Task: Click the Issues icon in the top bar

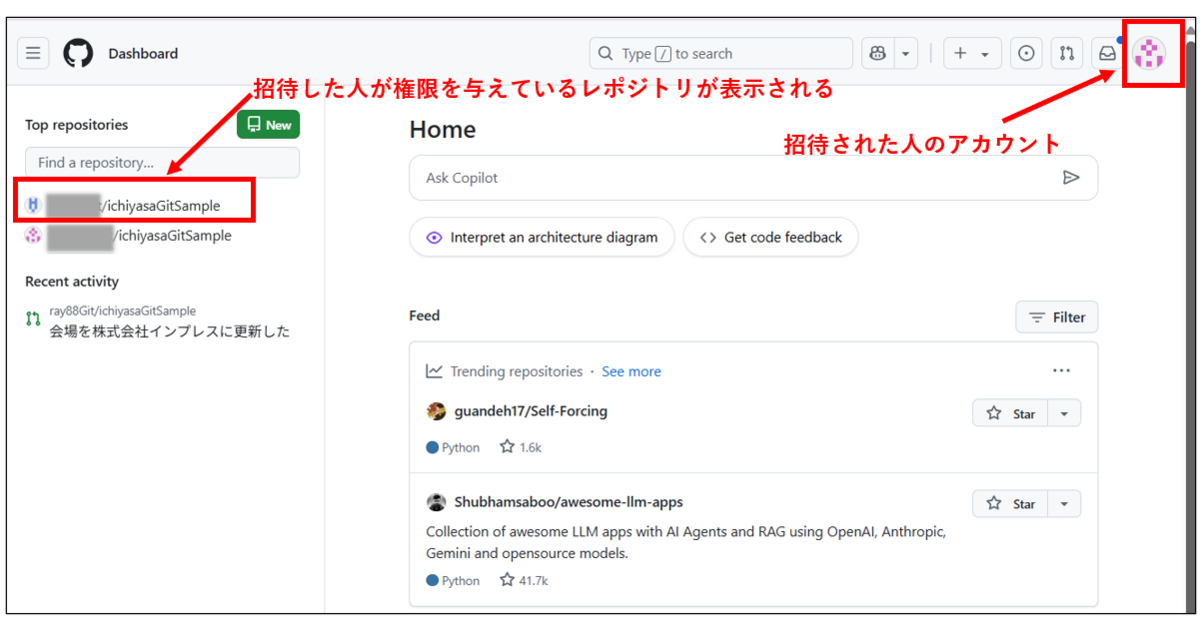Action: click(x=1026, y=53)
